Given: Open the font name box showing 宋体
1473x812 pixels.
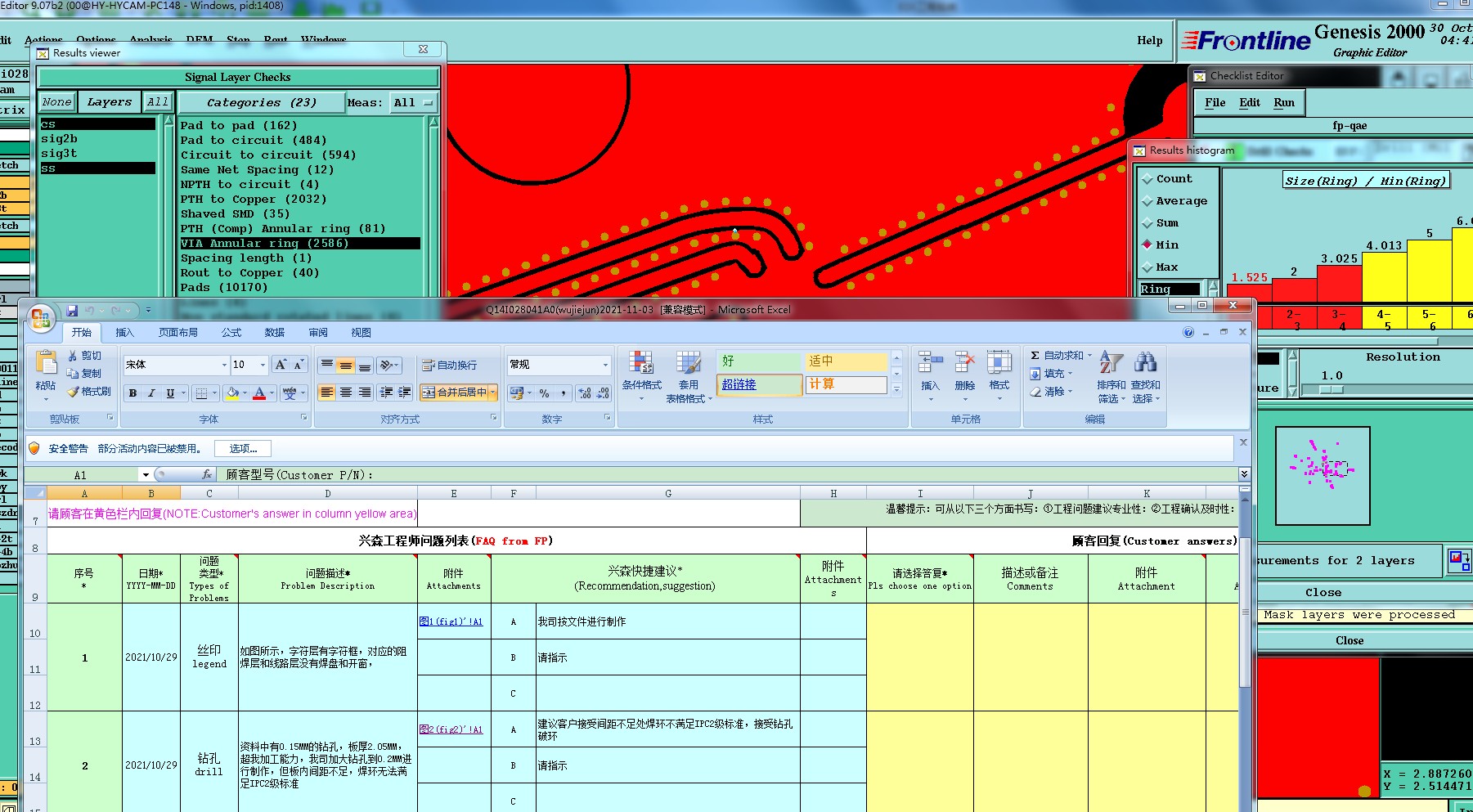Looking at the screenshot, I should (x=176, y=365).
